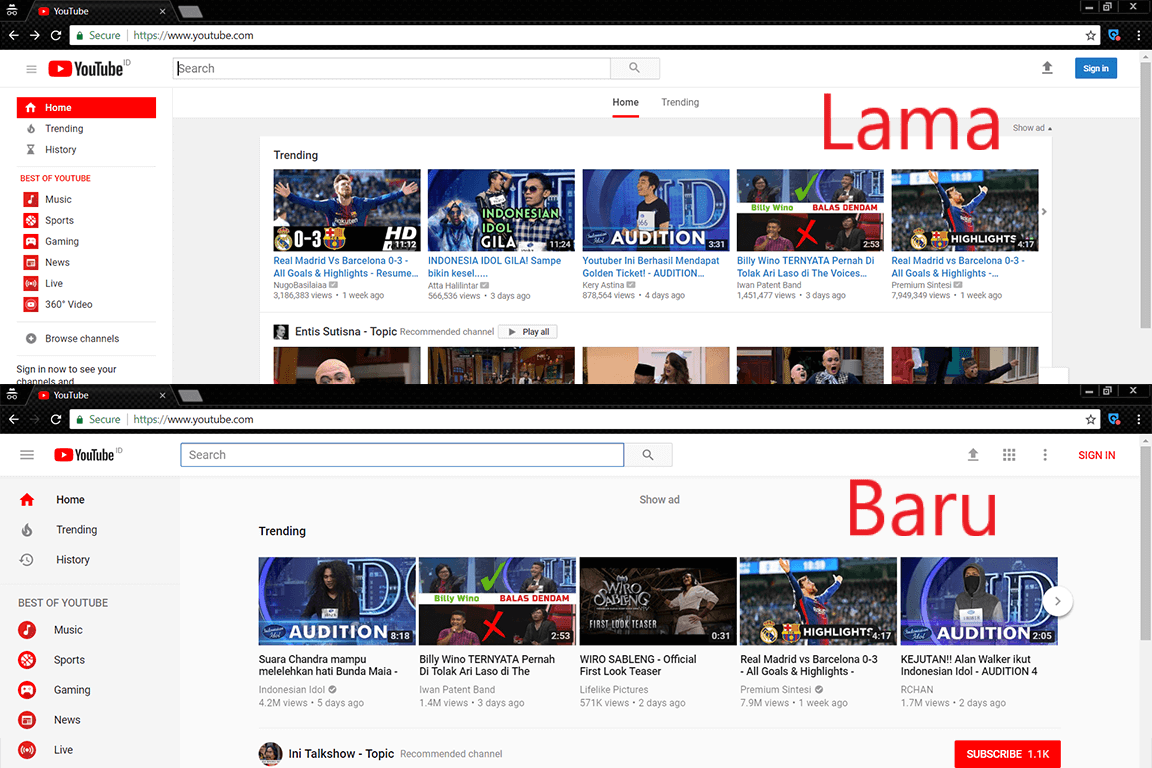Close YouTube tab in top browser window
Screen dimensions: 1152x768
(x=162, y=11)
